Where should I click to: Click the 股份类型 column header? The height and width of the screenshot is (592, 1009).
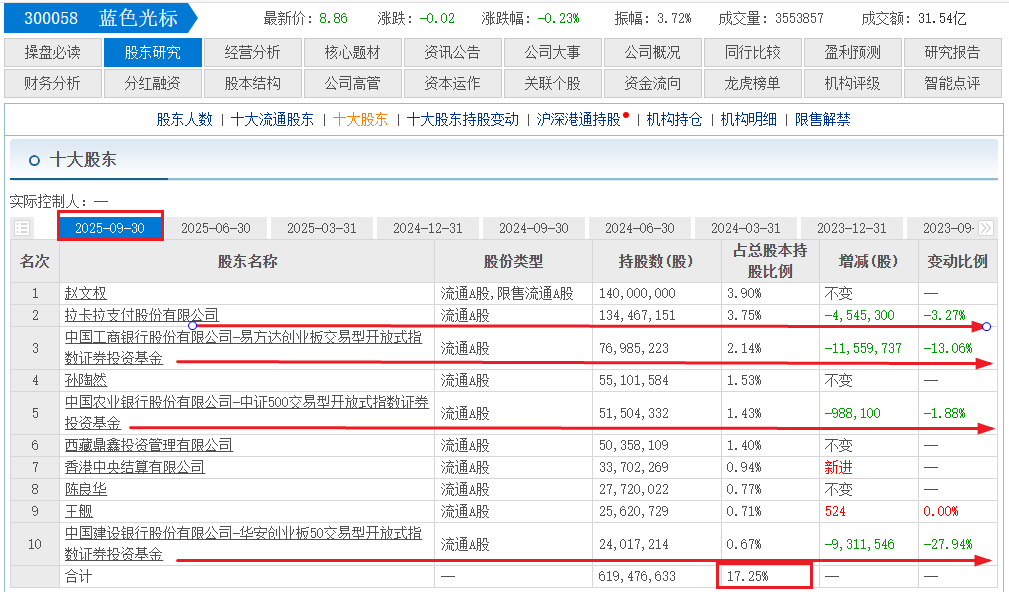513,261
